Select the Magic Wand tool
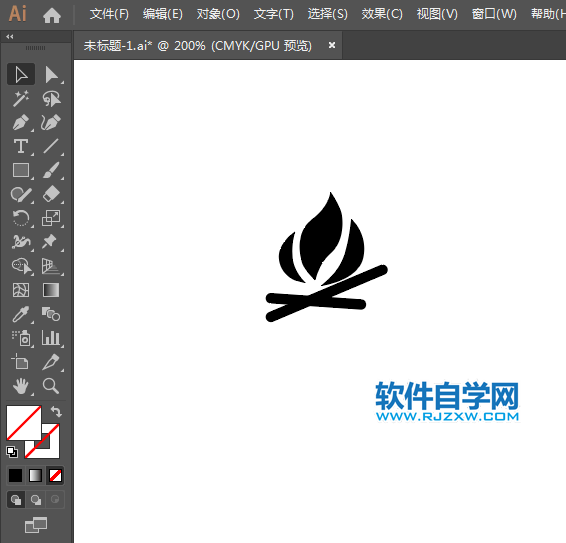 click(x=21, y=99)
